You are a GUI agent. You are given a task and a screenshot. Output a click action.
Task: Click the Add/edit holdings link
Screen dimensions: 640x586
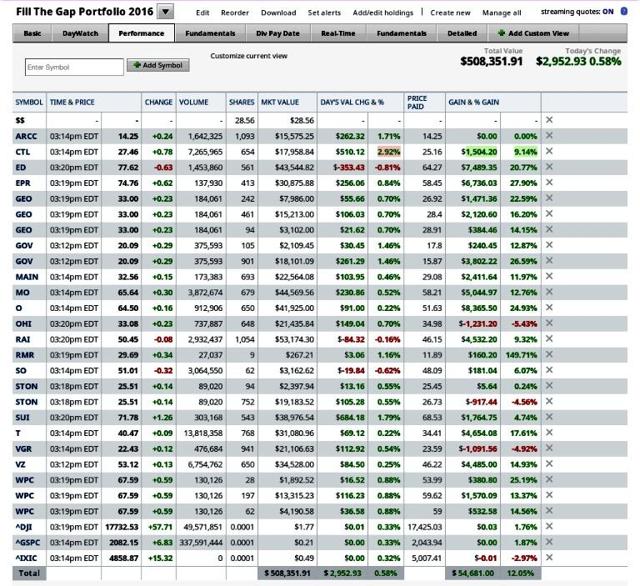pyautogui.click(x=383, y=13)
